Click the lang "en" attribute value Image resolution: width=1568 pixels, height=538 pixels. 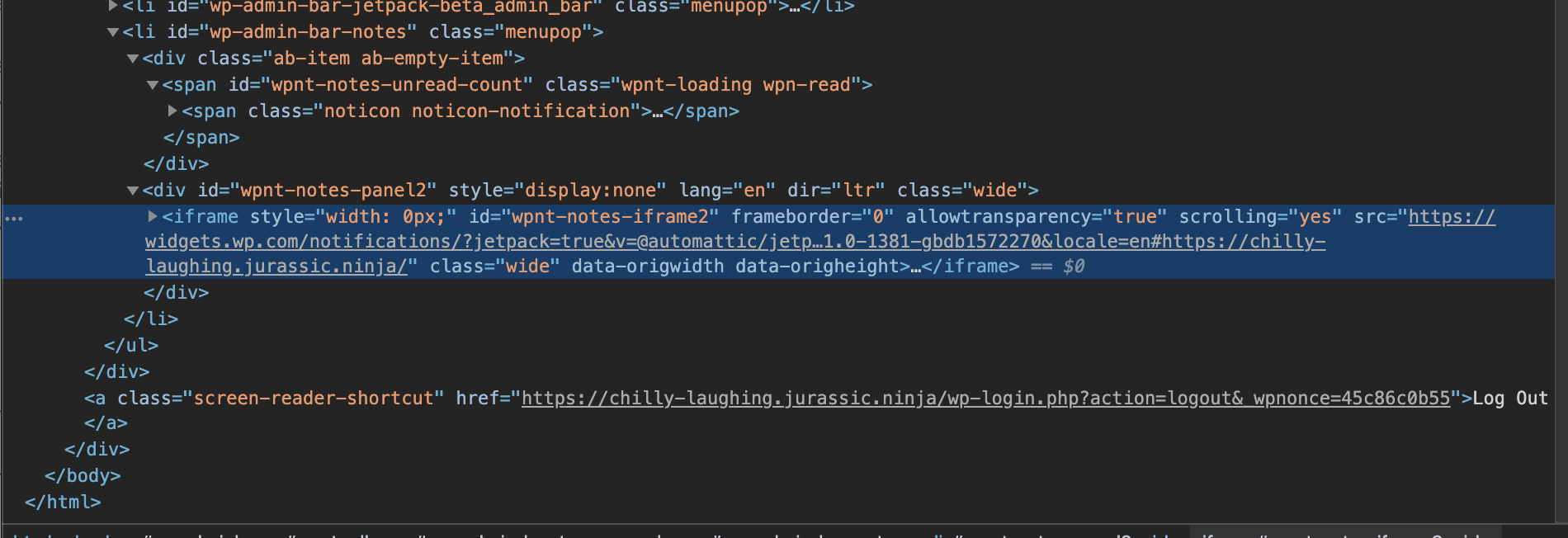point(754,191)
